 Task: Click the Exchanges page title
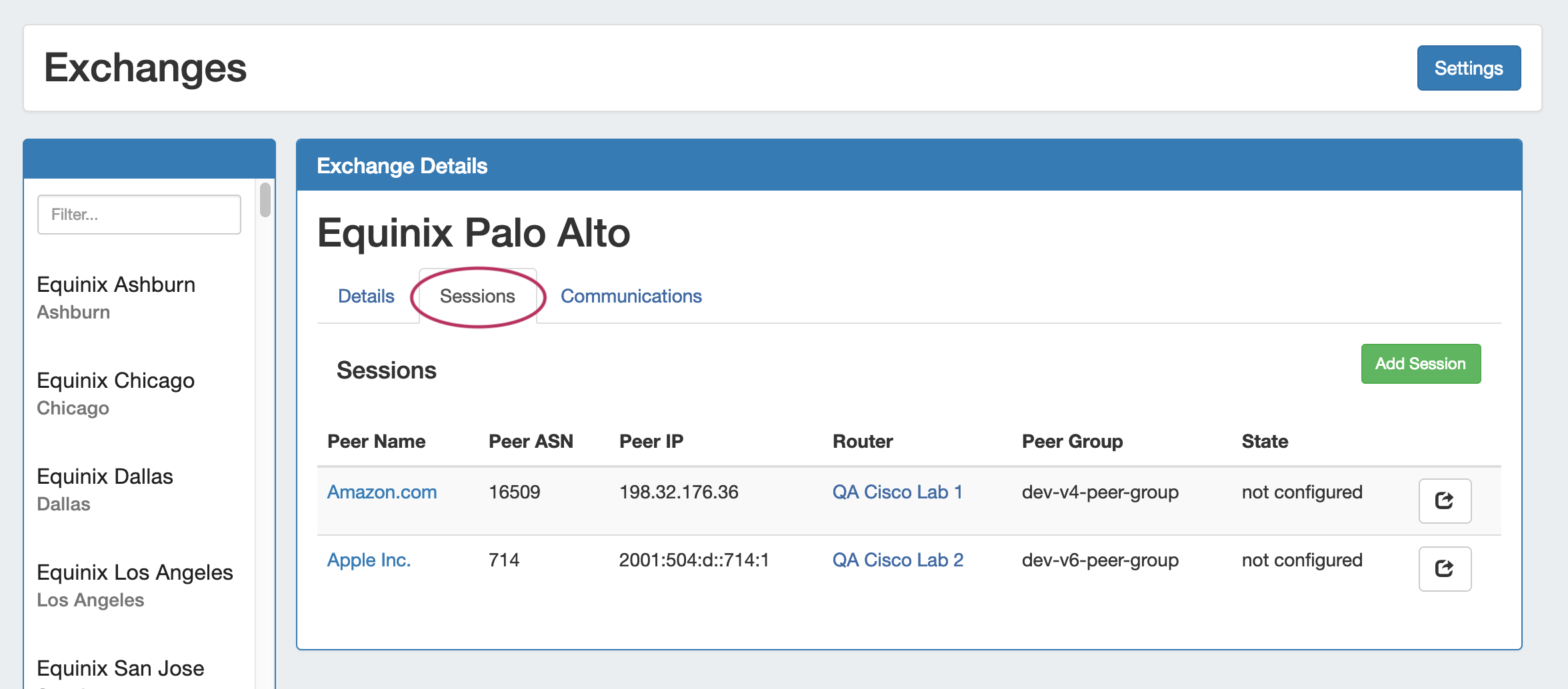(145, 68)
